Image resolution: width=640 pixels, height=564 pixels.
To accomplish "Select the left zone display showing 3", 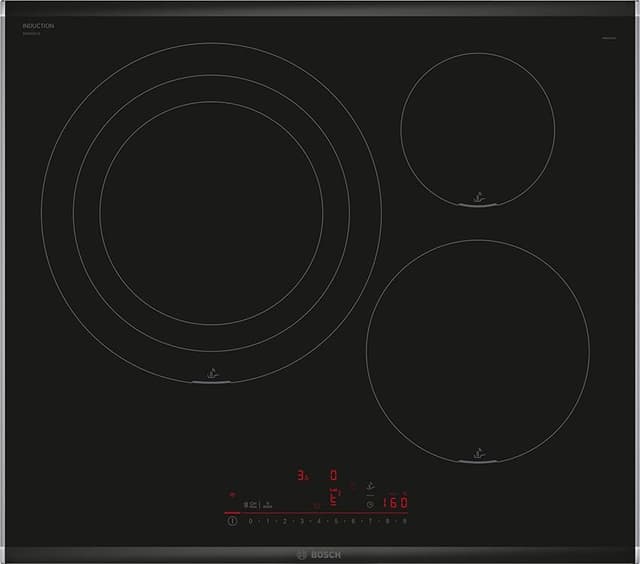I will pyautogui.click(x=301, y=476).
